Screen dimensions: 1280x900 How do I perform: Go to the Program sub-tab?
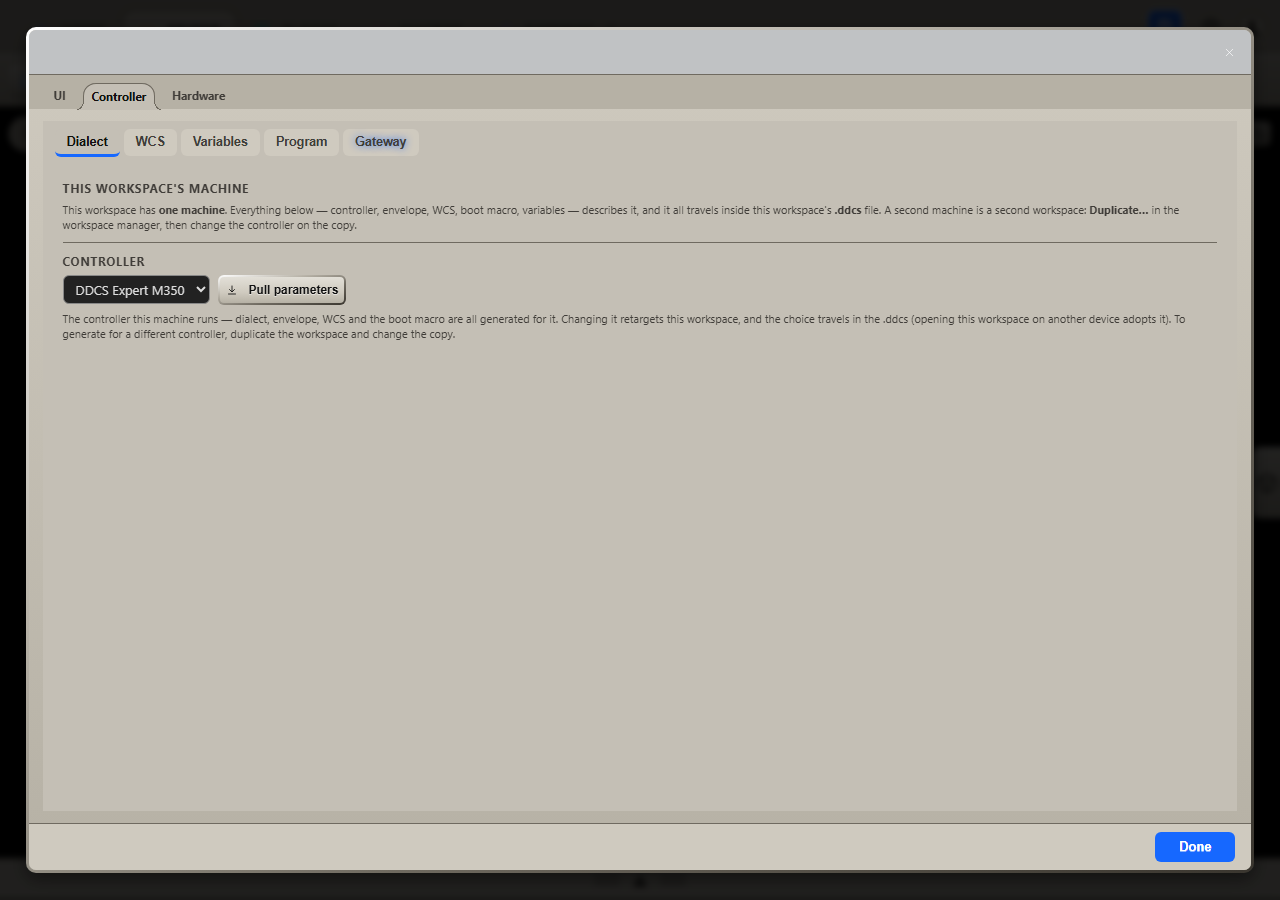point(301,142)
